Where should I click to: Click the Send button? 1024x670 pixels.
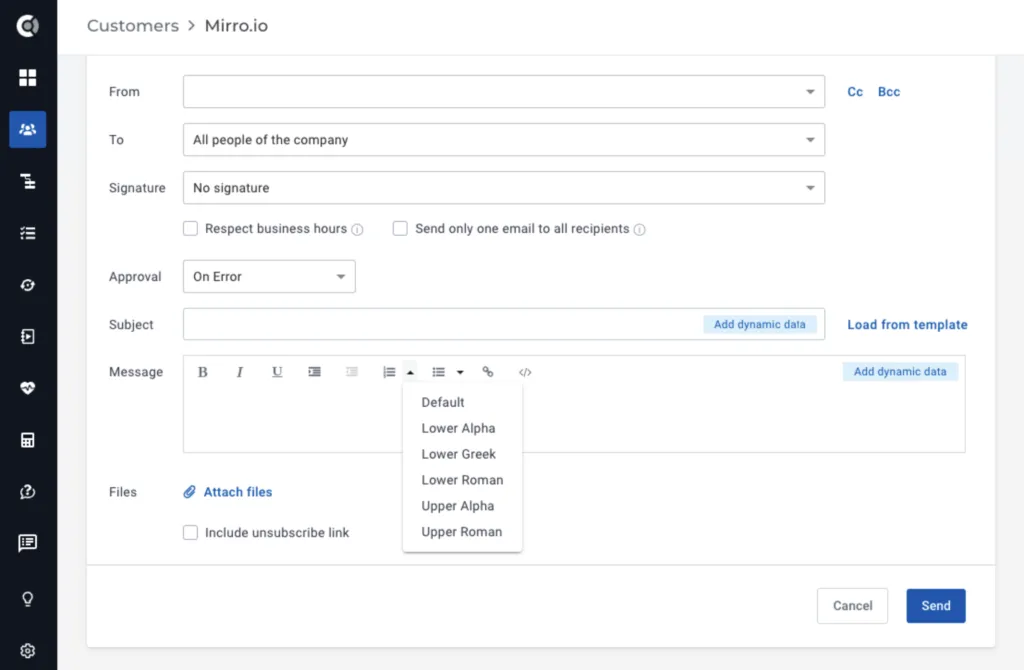tap(935, 606)
